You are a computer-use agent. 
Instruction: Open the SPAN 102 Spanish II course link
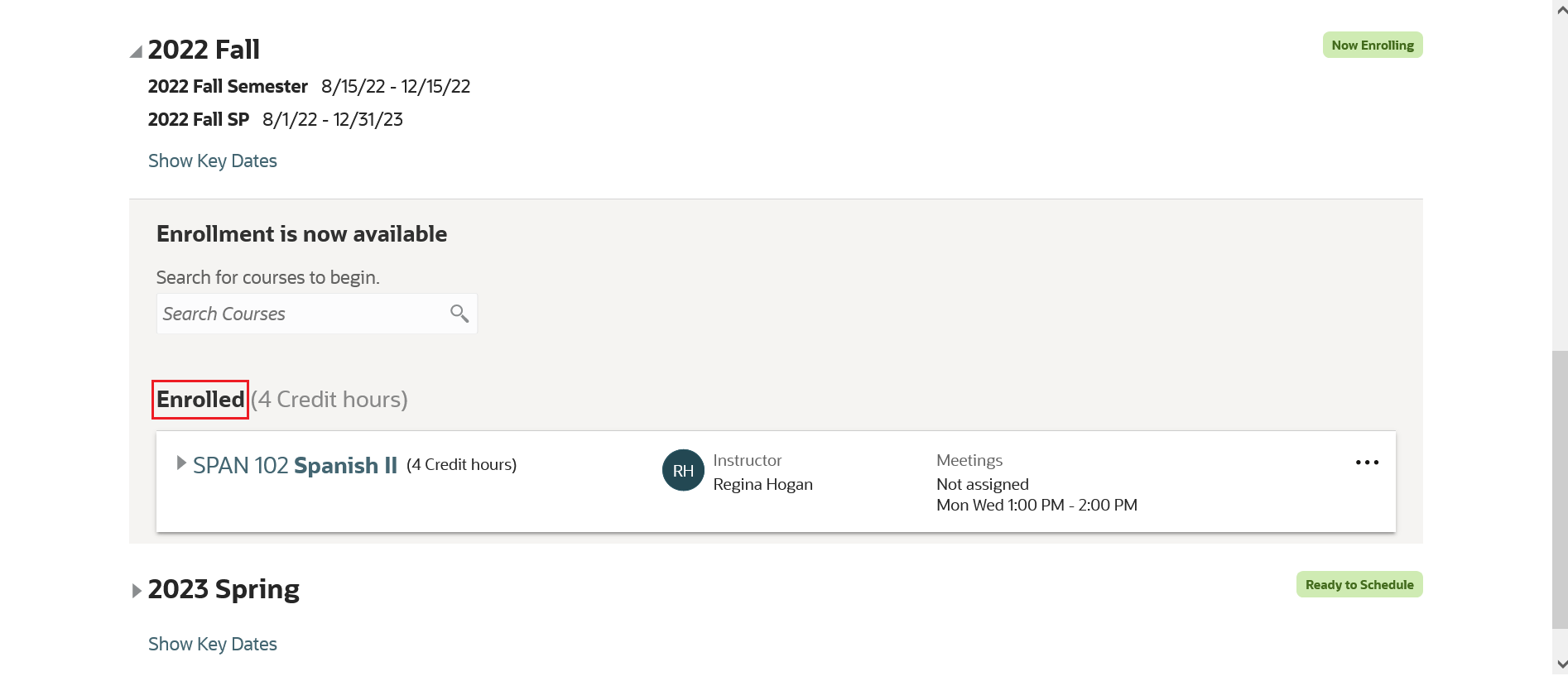(x=295, y=465)
